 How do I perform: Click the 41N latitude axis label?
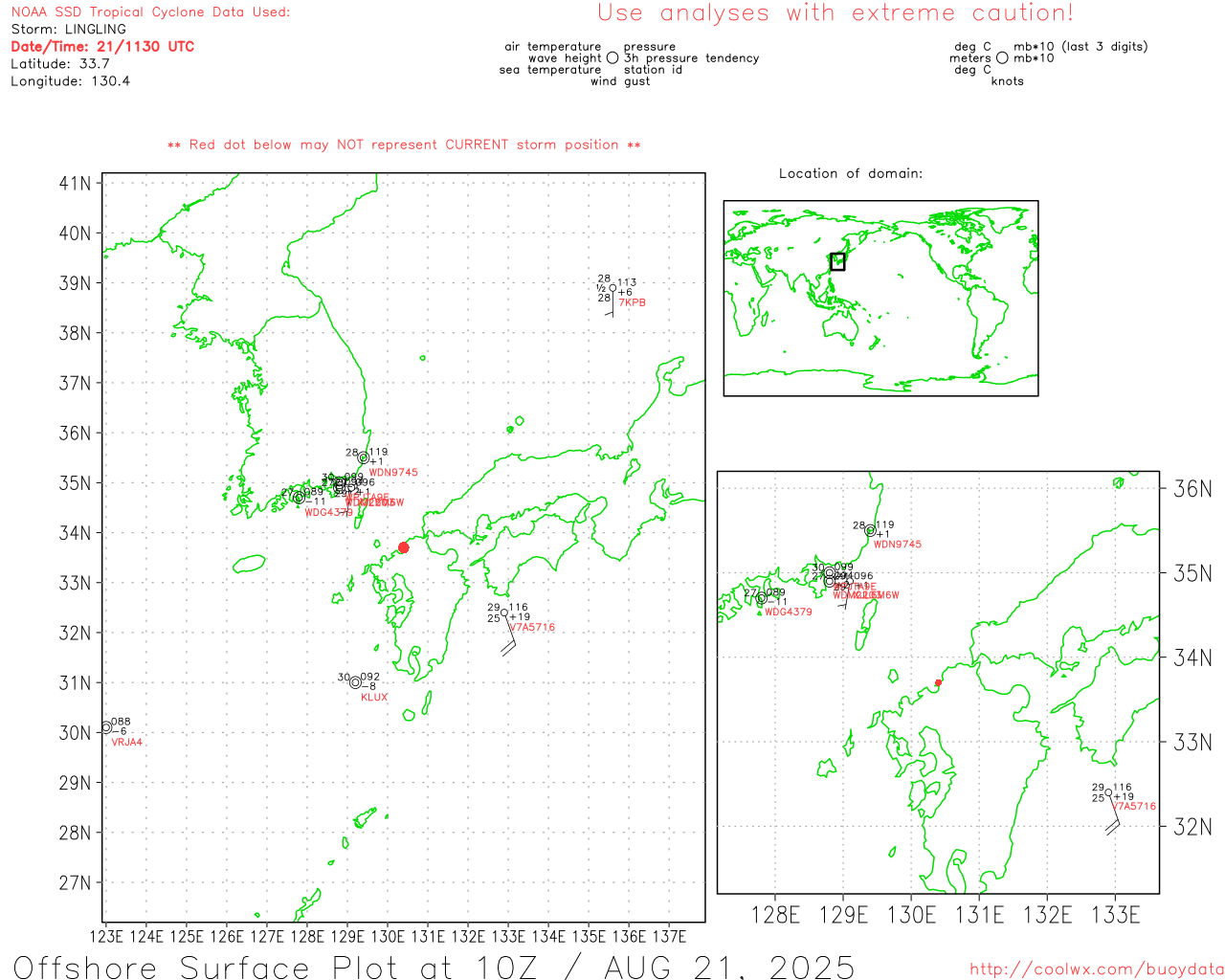click(x=75, y=183)
